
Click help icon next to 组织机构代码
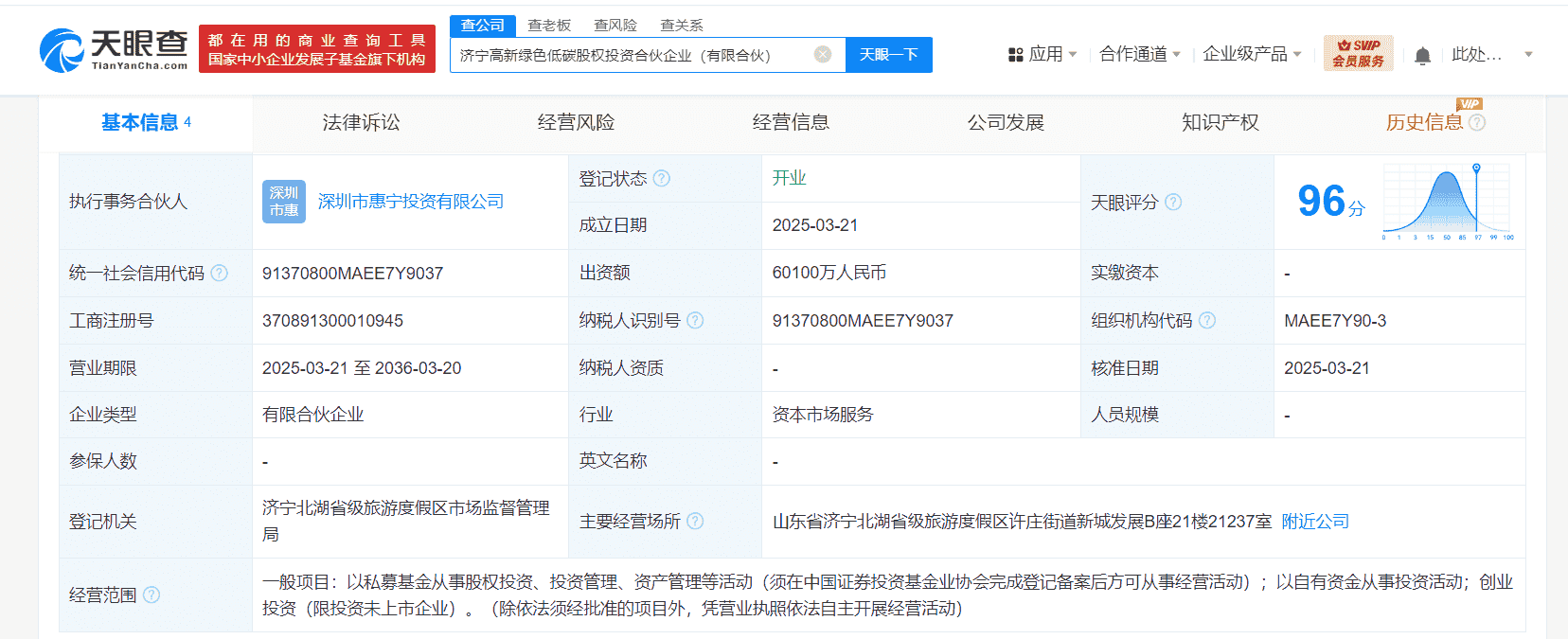tap(1207, 320)
